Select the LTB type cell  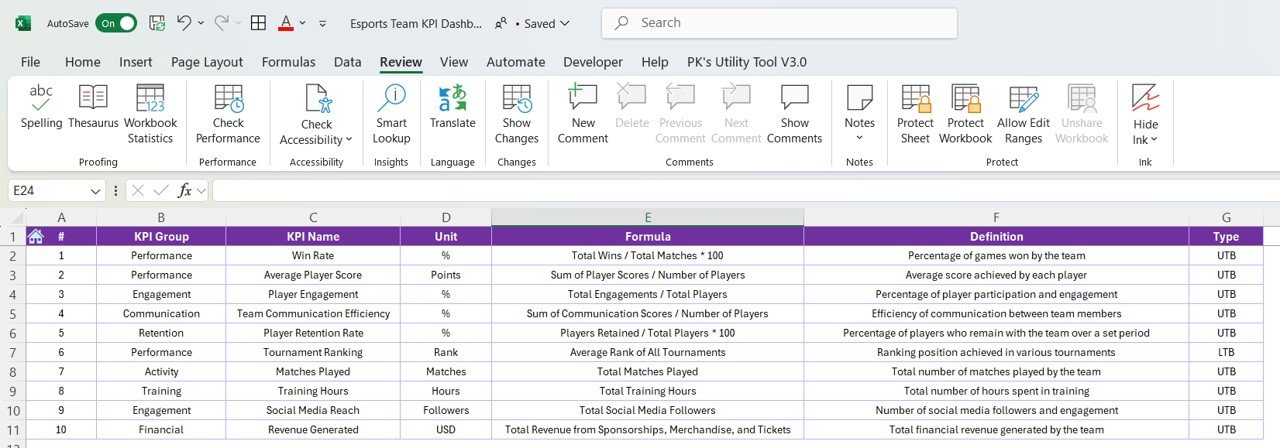[x=1226, y=353]
